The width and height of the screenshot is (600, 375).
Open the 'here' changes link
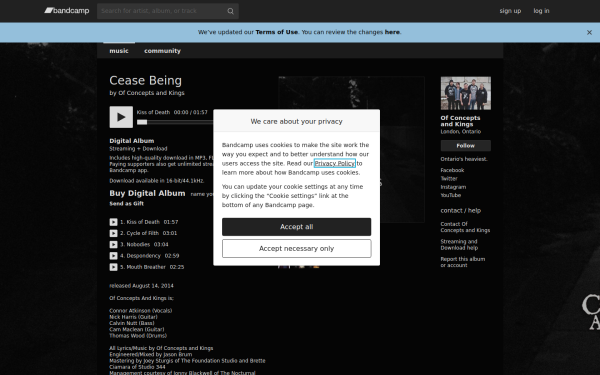point(392,32)
